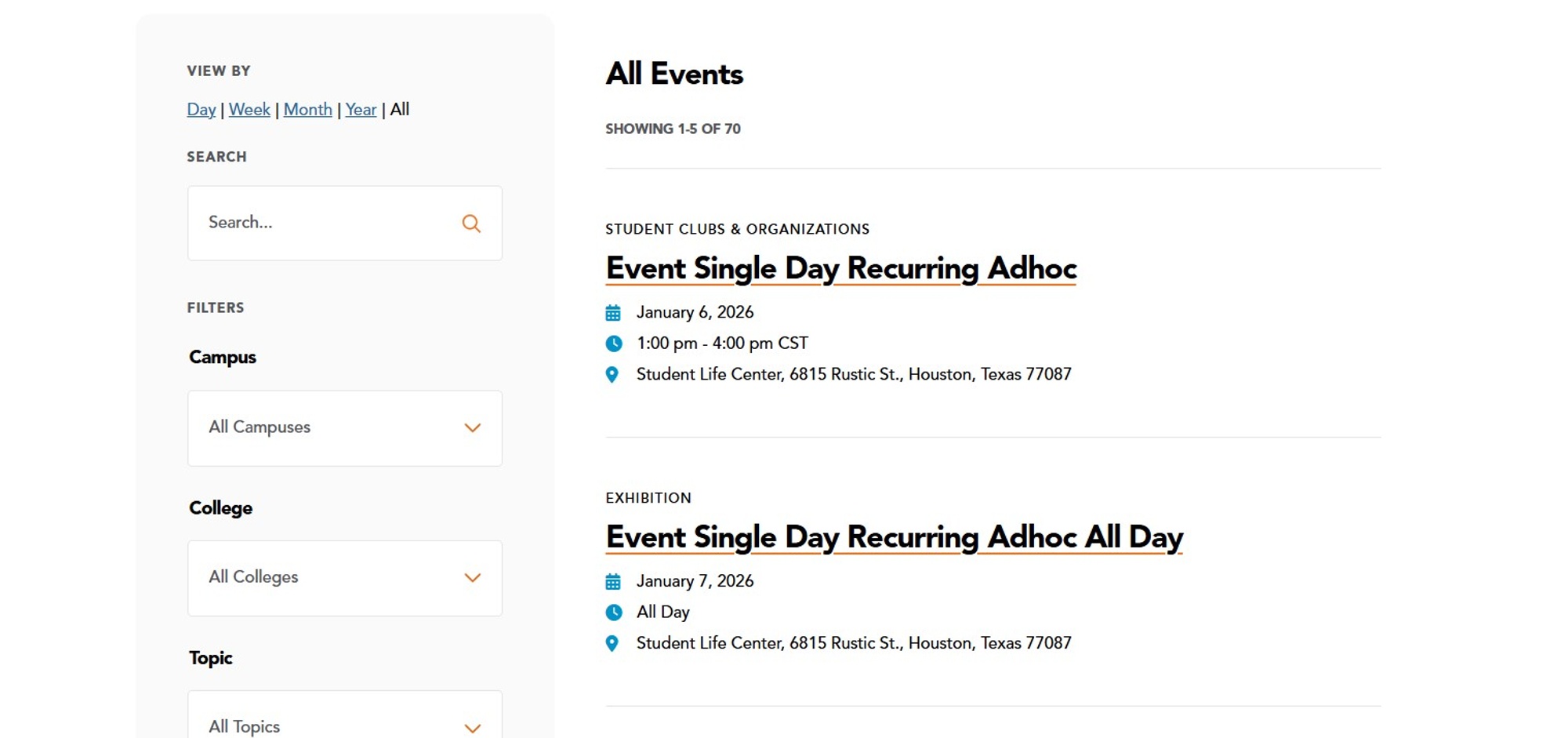Screen dimensions: 1568x738
Task: Click the location pin under the Exhibition event
Action: coord(613,642)
